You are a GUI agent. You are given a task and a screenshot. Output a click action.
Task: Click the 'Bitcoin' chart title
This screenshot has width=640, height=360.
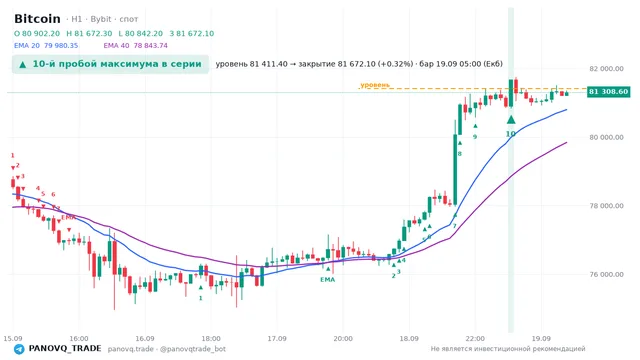click(37, 19)
